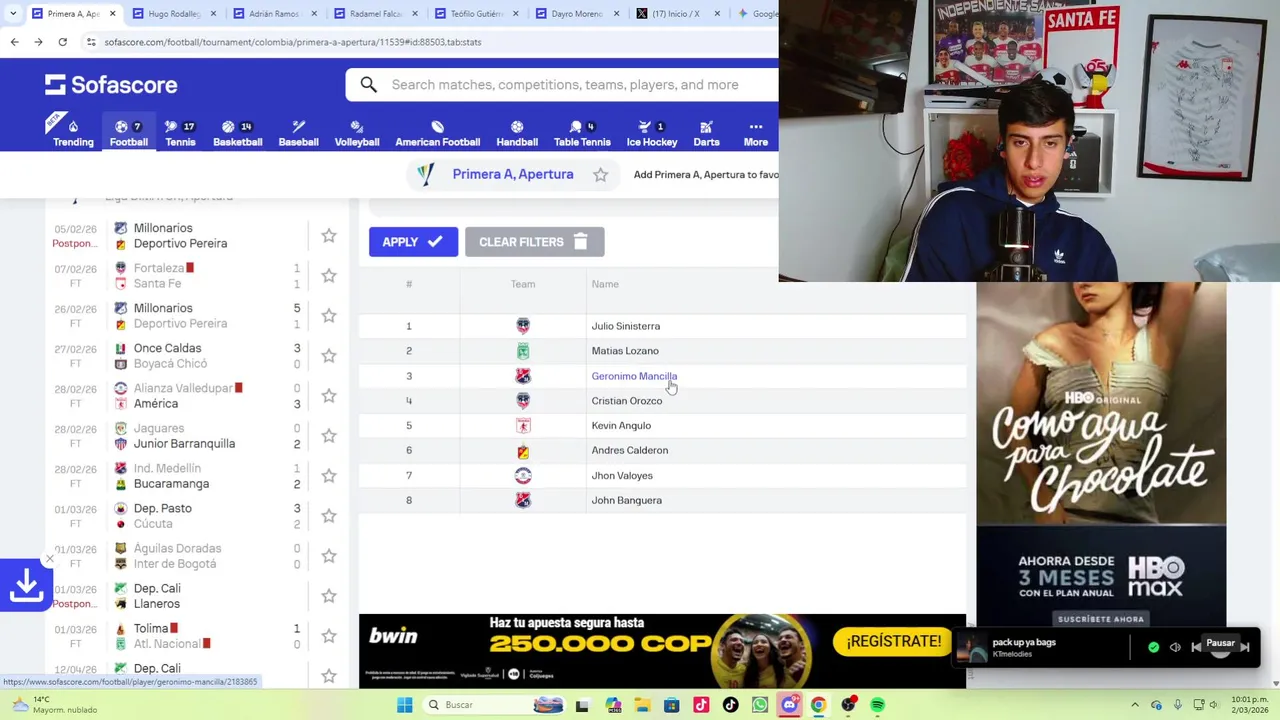Click the team crest beside Julio Sinisterra
1280x720 pixels.
[x=523, y=326]
